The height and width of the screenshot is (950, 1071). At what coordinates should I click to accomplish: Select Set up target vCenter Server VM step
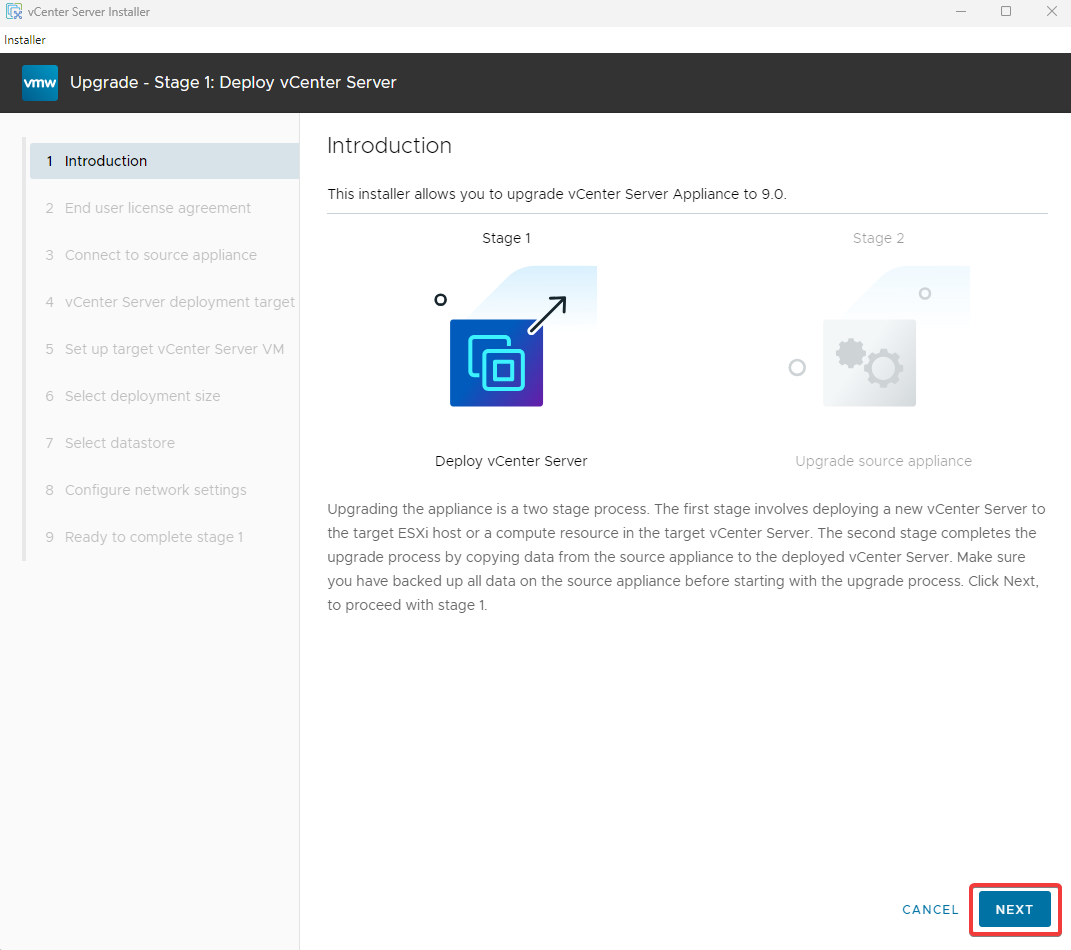(x=165, y=349)
